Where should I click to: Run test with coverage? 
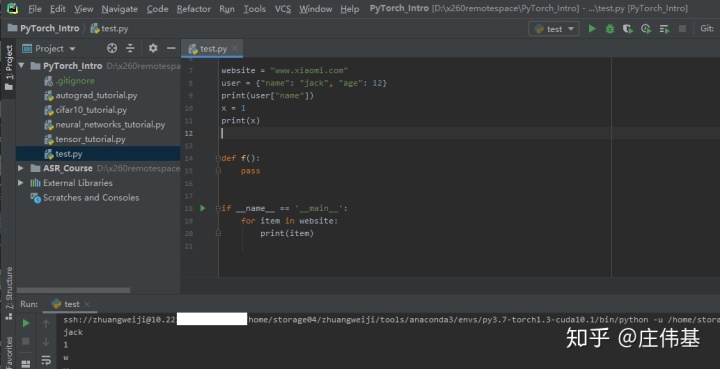tap(628, 29)
